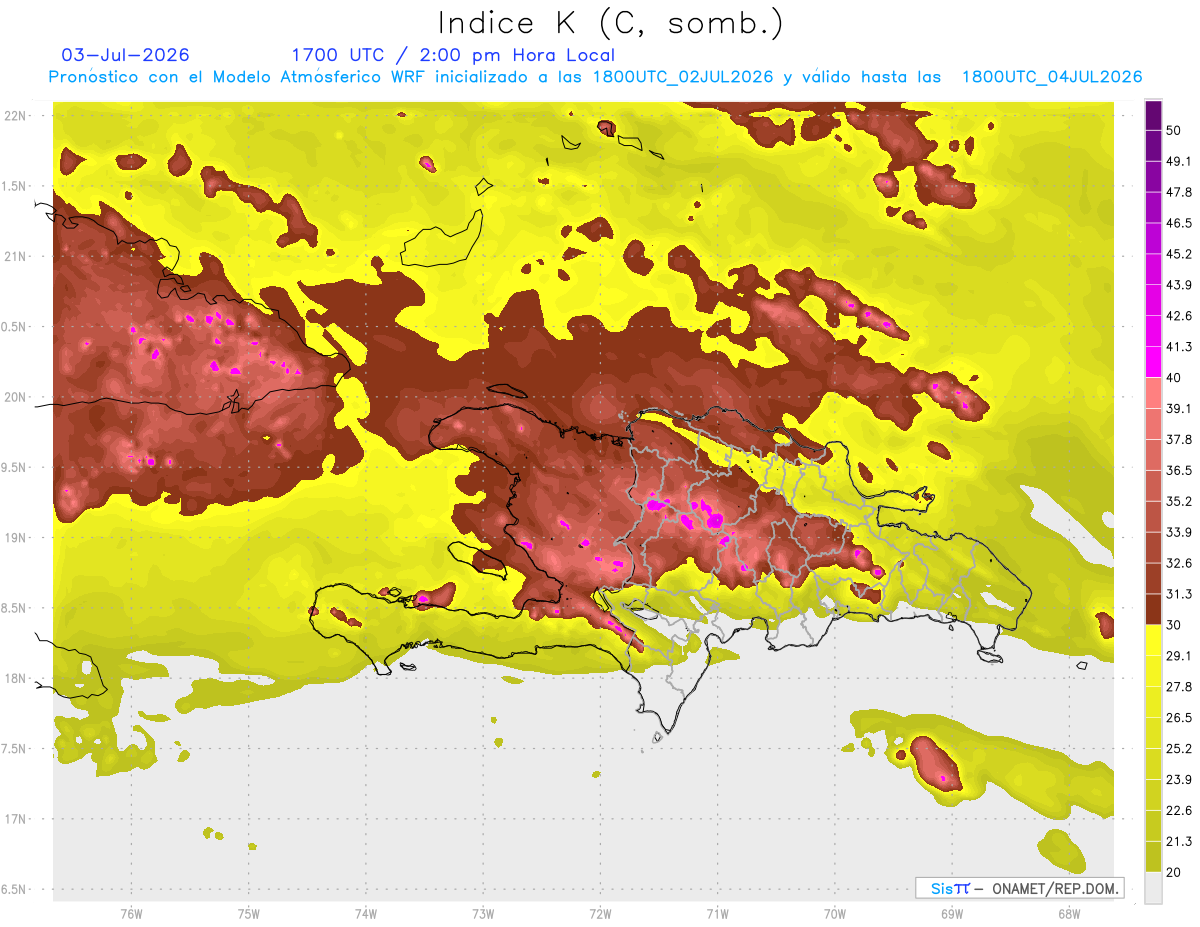The image size is (1200, 927).
Task: Click the "47.8" color scale value
Action: (1179, 192)
